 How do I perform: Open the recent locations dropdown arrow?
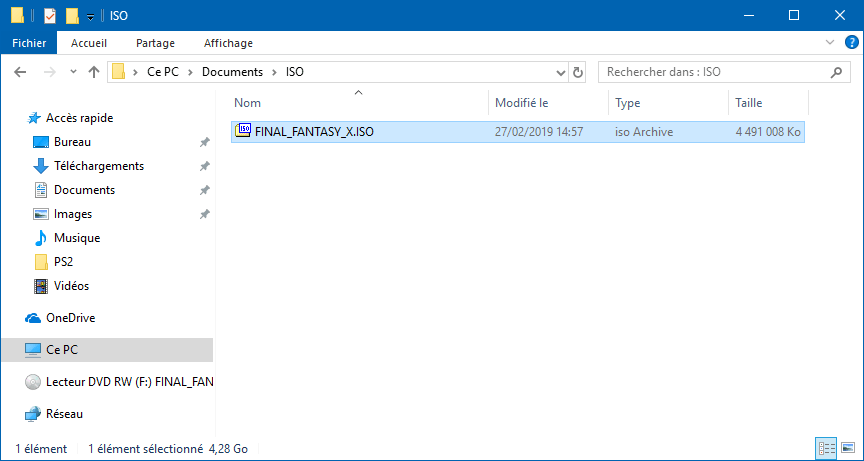click(74, 72)
